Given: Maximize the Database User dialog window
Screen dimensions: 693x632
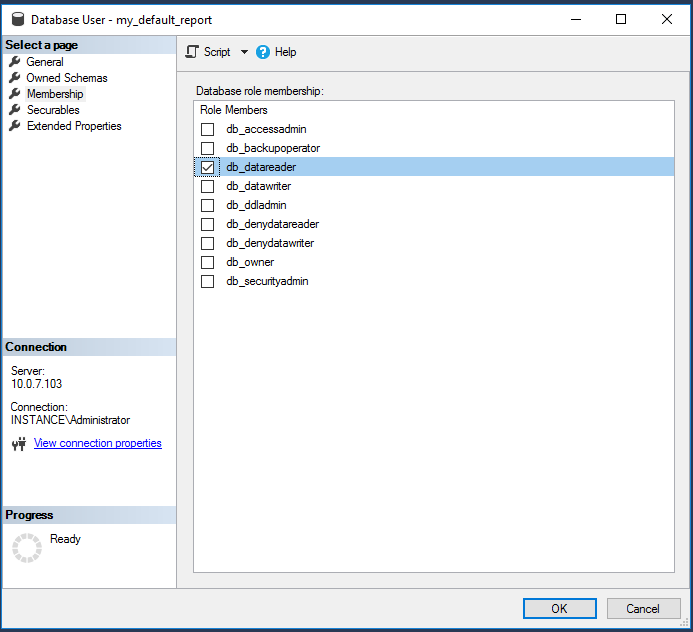Looking at the screenshot, I should (x=621, y=19).
